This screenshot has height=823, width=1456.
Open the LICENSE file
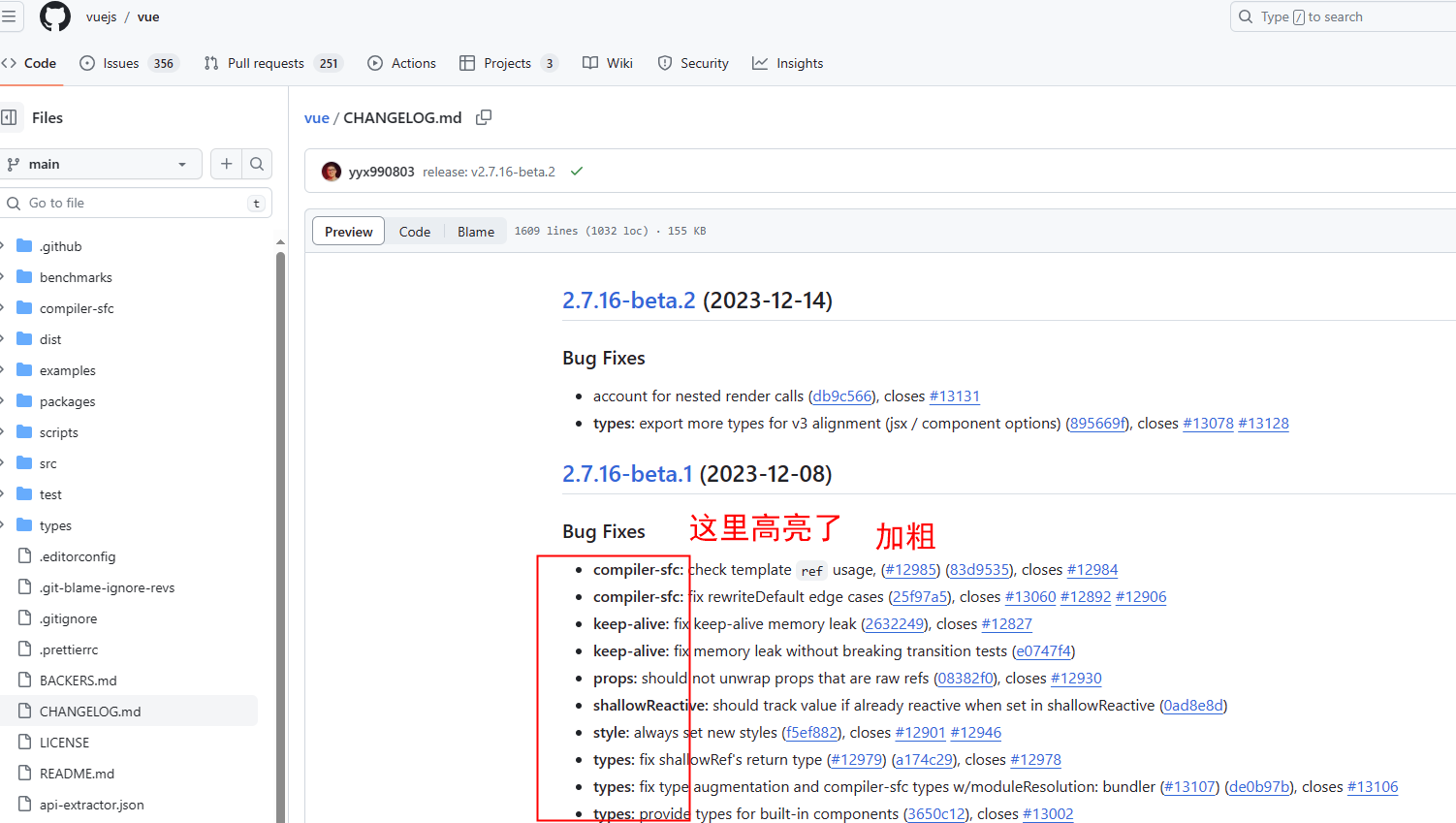click(64, 743)
